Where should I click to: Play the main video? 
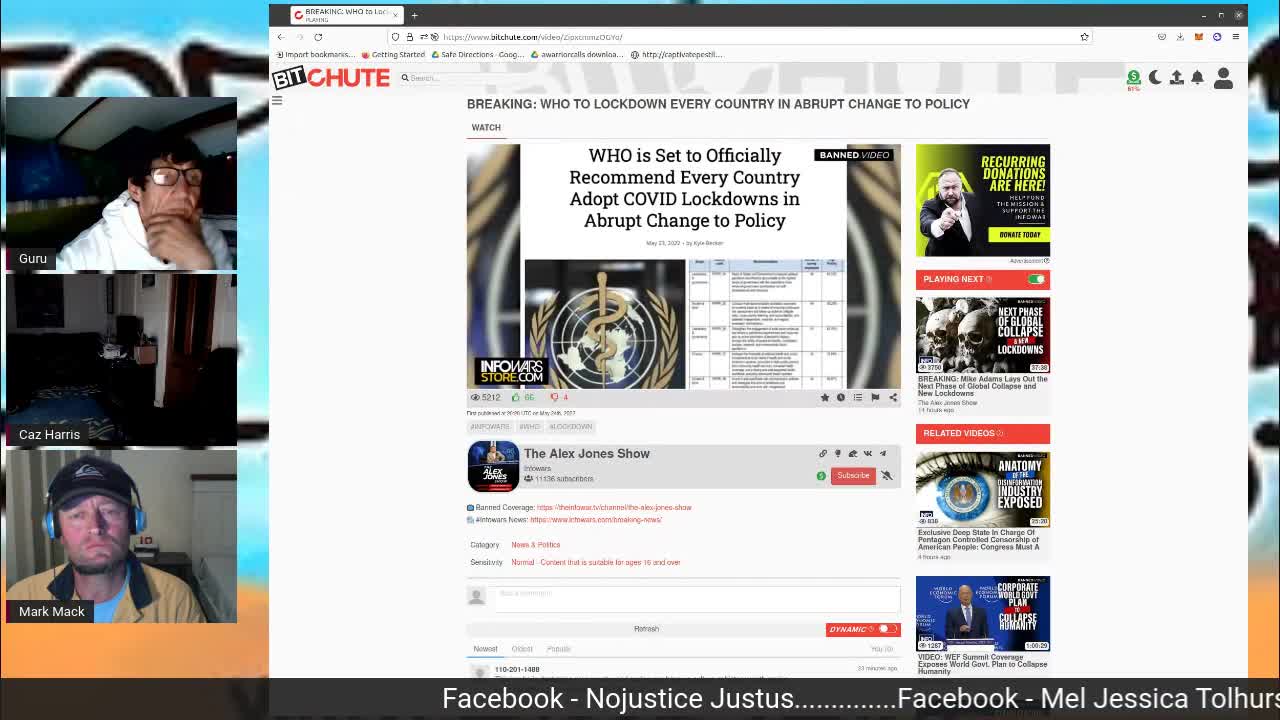[x=683, y=266]
